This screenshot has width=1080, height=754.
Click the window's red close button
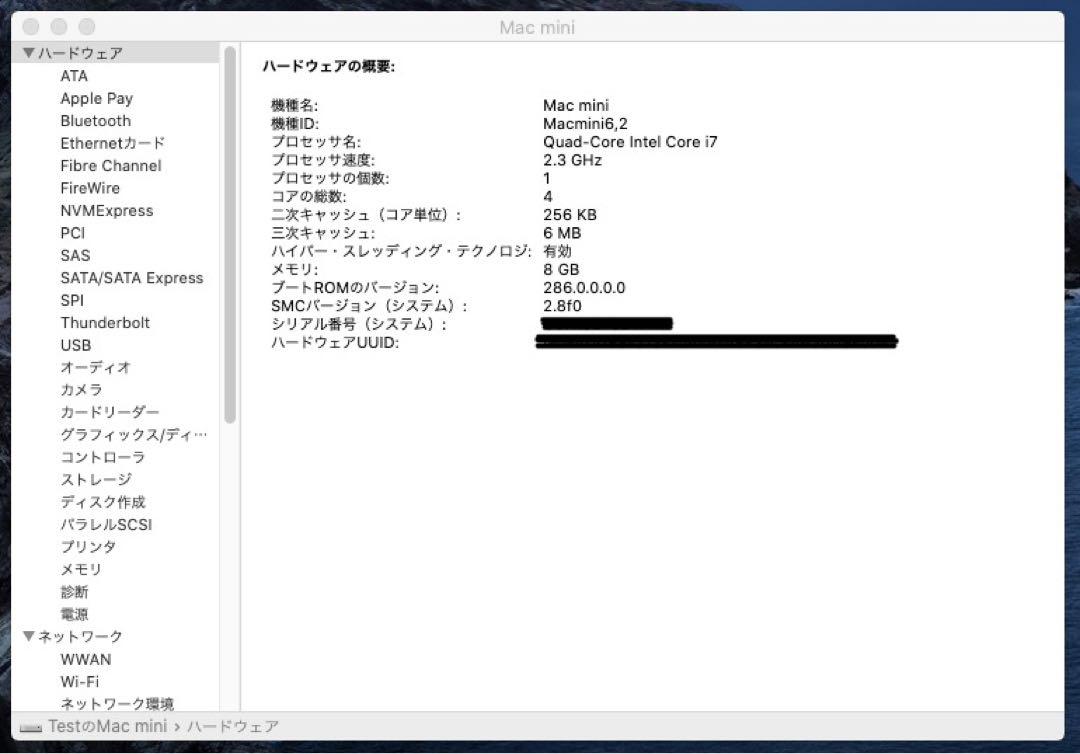click(x=31, y=27)
